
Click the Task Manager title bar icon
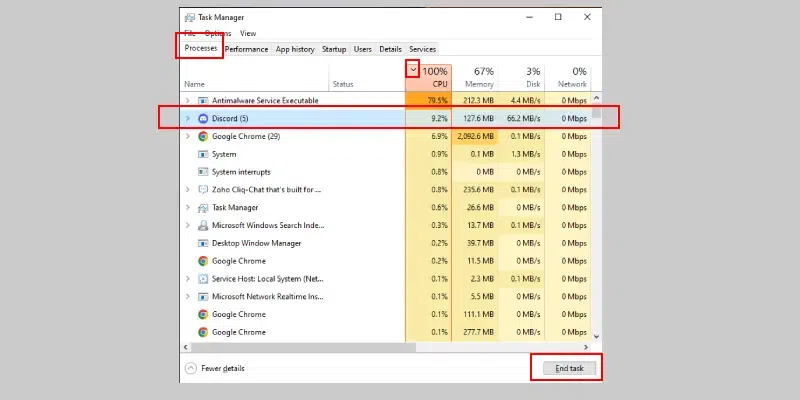(x=189, y=17)
